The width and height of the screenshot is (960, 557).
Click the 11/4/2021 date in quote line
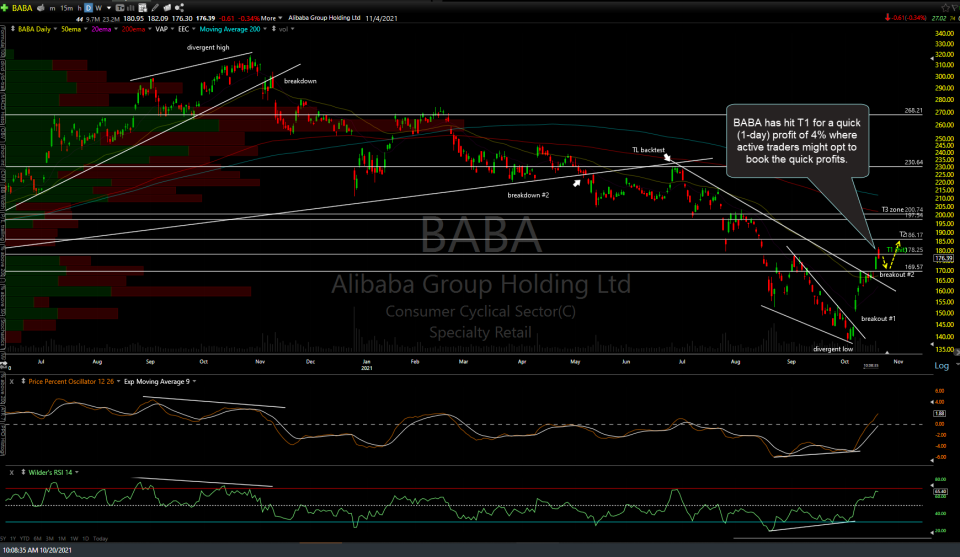tap(381, 18)
